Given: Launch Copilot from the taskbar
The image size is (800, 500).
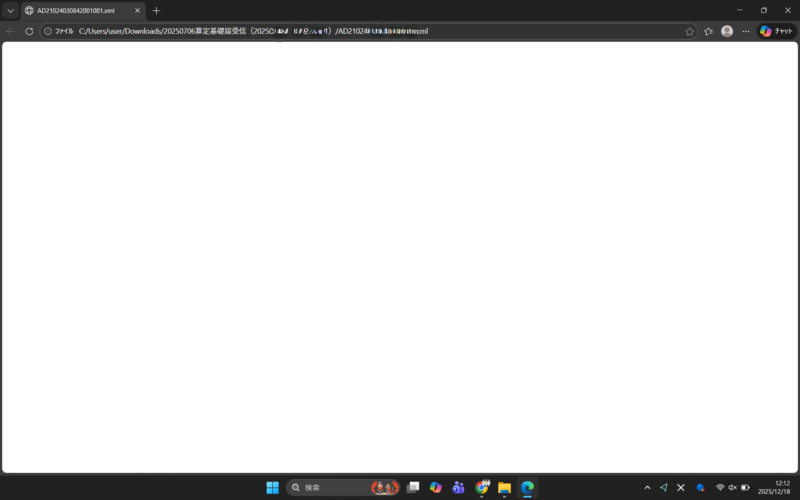Looking at the screenshot, I should pyautogui.click(x=435, y=487).
